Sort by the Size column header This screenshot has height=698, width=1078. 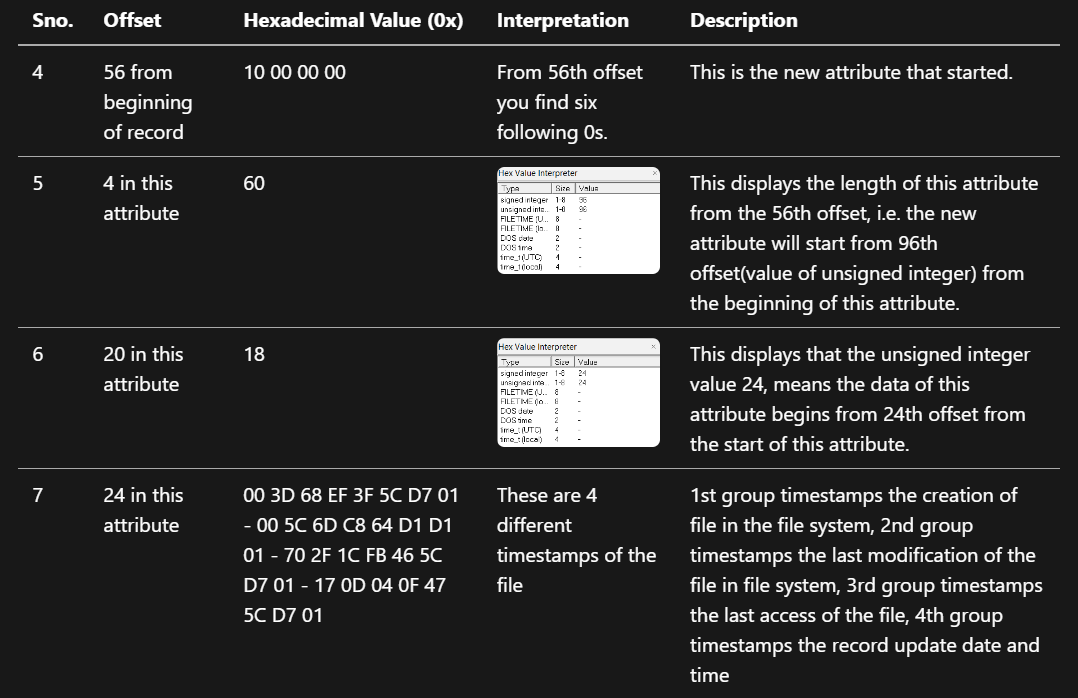[x=563, y=189]
